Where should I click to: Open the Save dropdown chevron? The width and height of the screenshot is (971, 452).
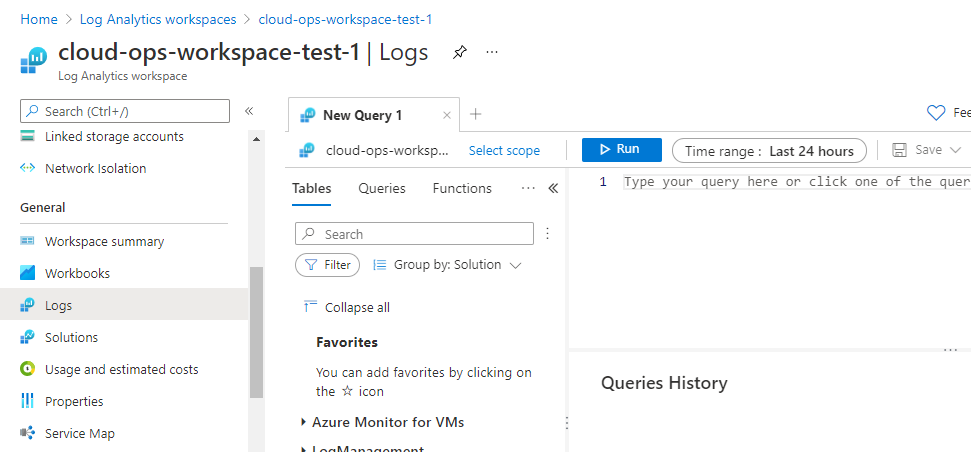(x=956, y=150)
